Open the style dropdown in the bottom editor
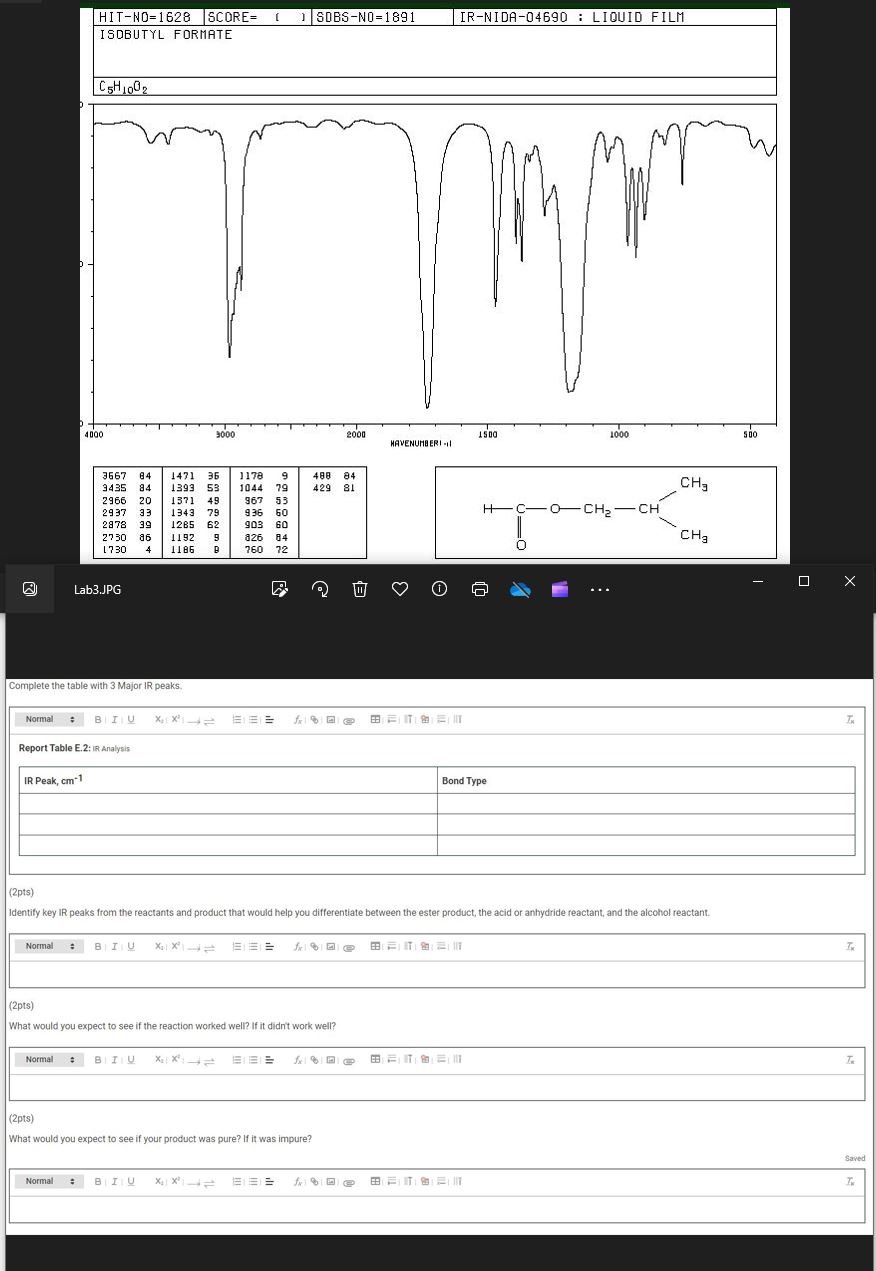Screen dimensions: 876x1271 click(x=47, y=1181)
